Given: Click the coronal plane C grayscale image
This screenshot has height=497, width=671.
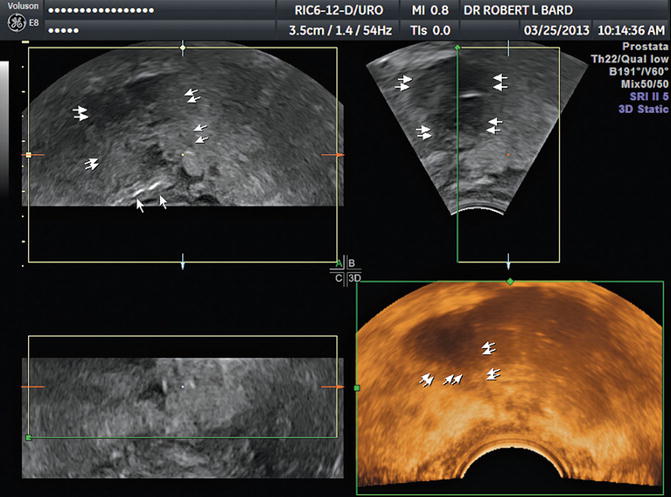Looking at the screenshot, I should [x=183, y=418].
